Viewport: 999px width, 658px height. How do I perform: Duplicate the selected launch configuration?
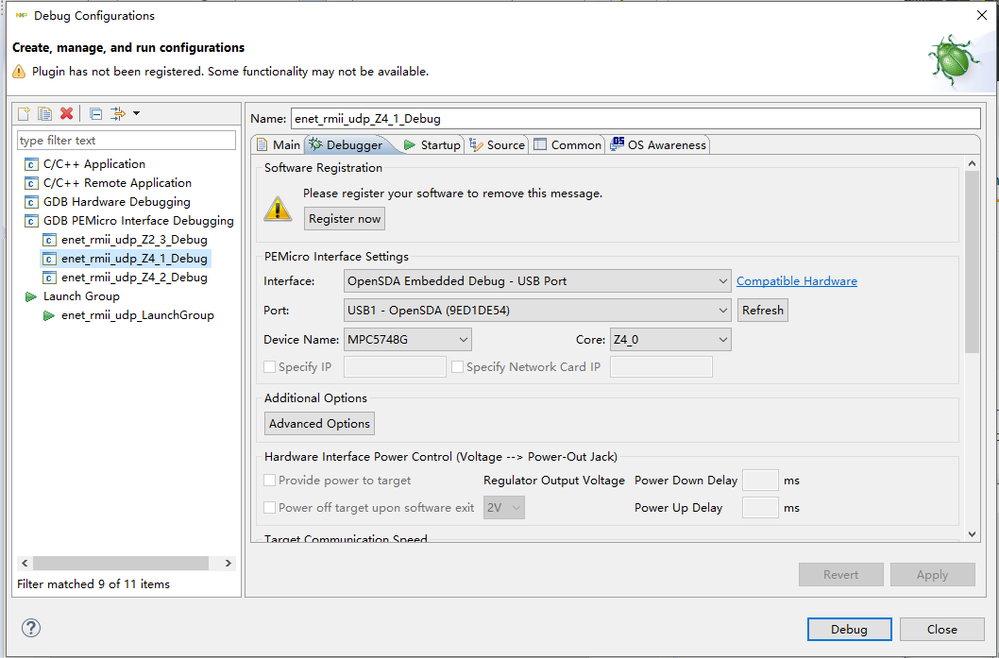click(x=45, y=114)
